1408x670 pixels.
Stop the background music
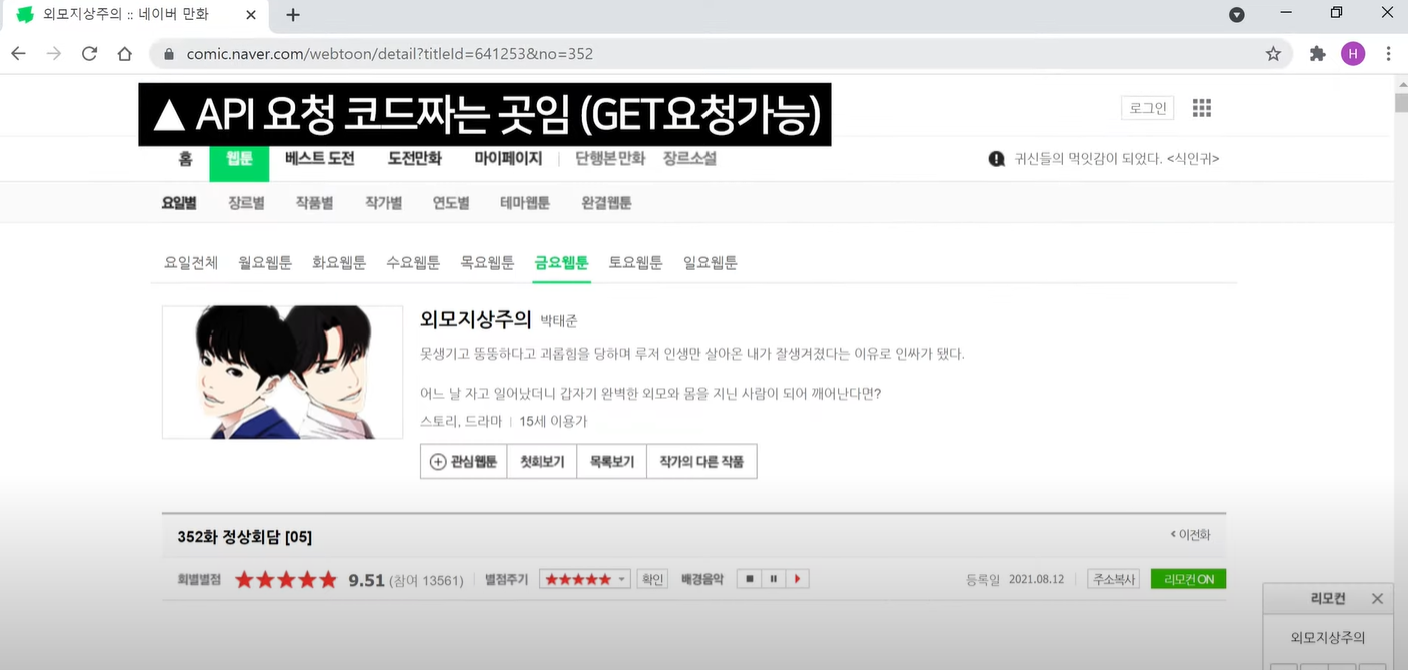749,579
